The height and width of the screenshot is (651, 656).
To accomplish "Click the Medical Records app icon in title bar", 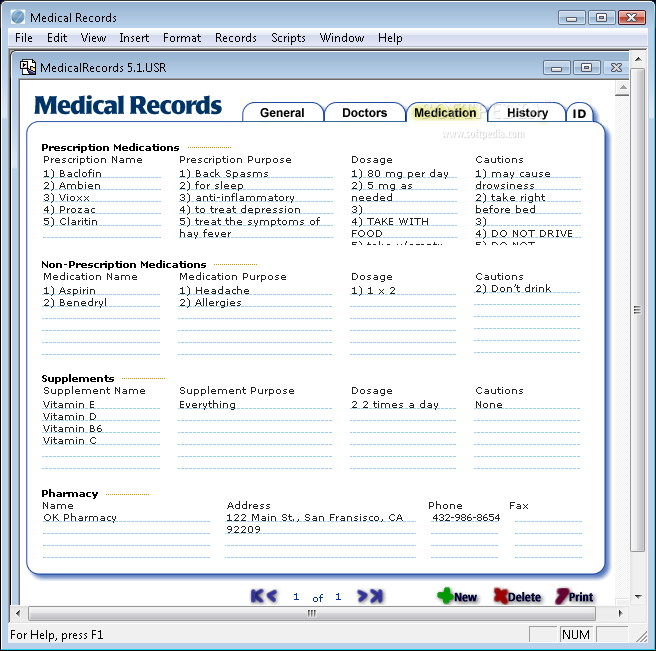I will 18,17.
